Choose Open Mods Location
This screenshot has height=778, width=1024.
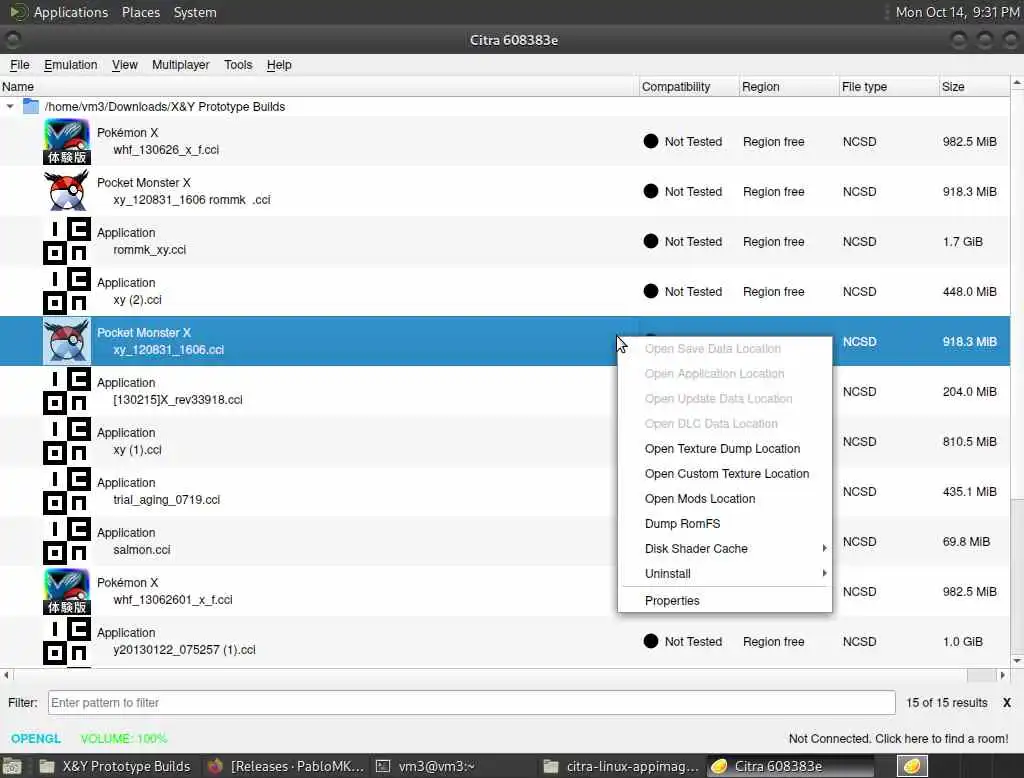pyautogui.click(x=725, y=498)
